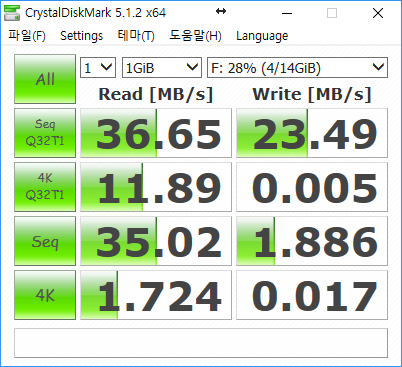Screen dimensions: 402x367
Task: Click the 4K read value 1.724
Action: (x=156, y=295)
